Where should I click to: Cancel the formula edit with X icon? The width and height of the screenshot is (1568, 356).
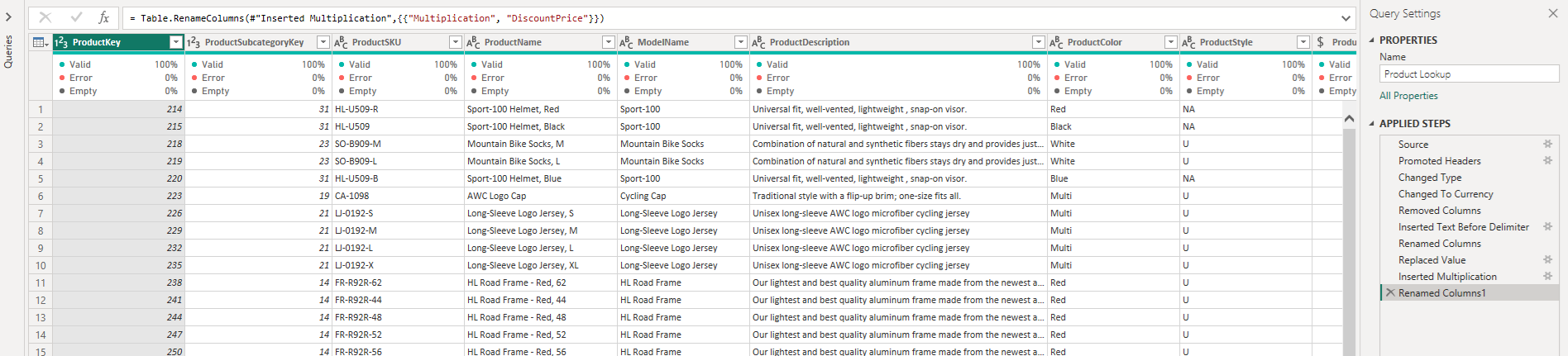[x=45, y=17]
